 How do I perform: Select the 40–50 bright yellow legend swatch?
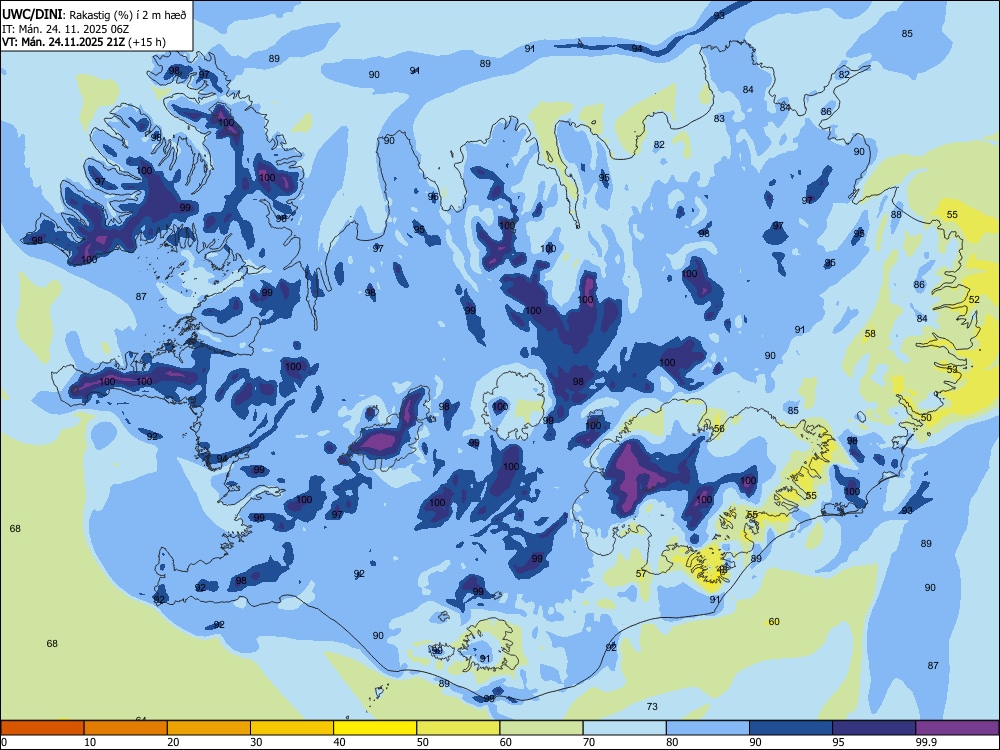375,728
